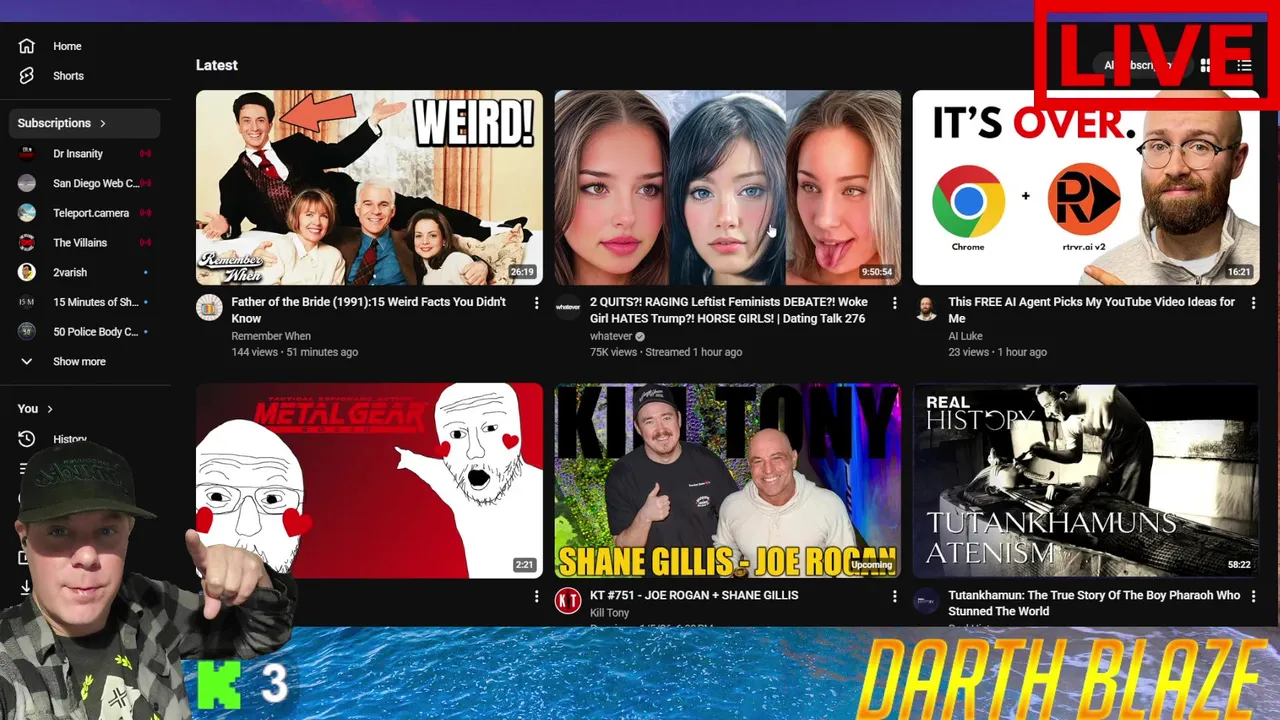
Task: Open Teleport.camera avatar in sidebar
Action: [x=27, y=213]
